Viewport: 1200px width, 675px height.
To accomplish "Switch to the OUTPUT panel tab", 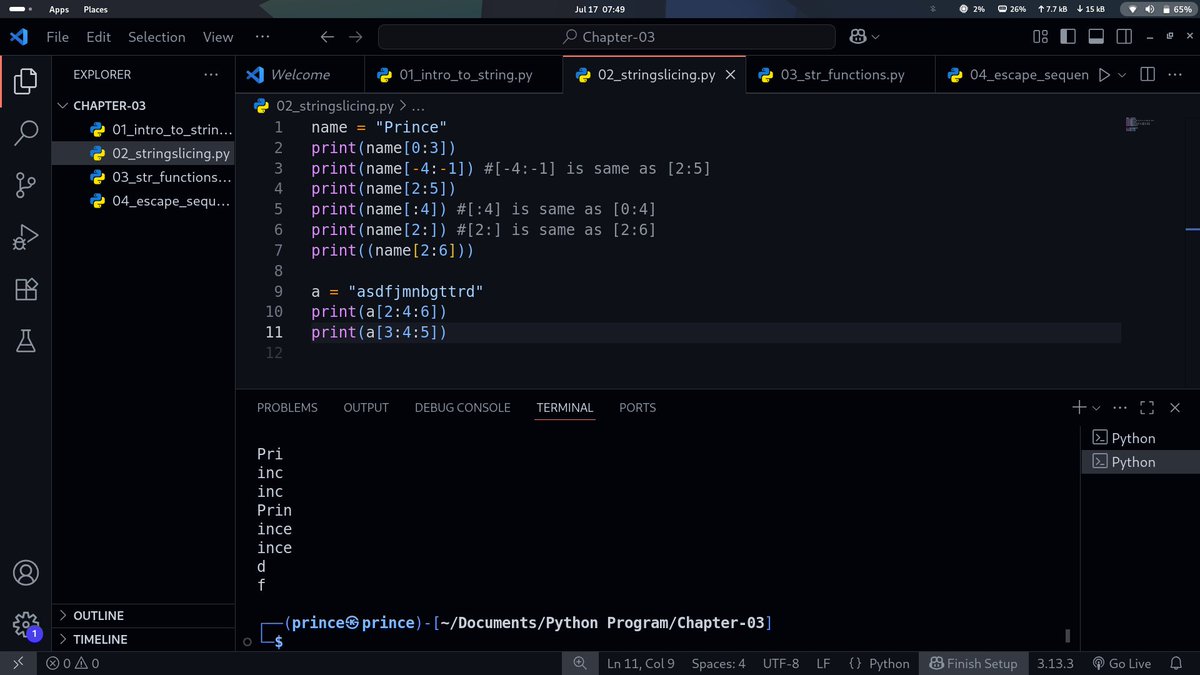I will tap(366, 408).
